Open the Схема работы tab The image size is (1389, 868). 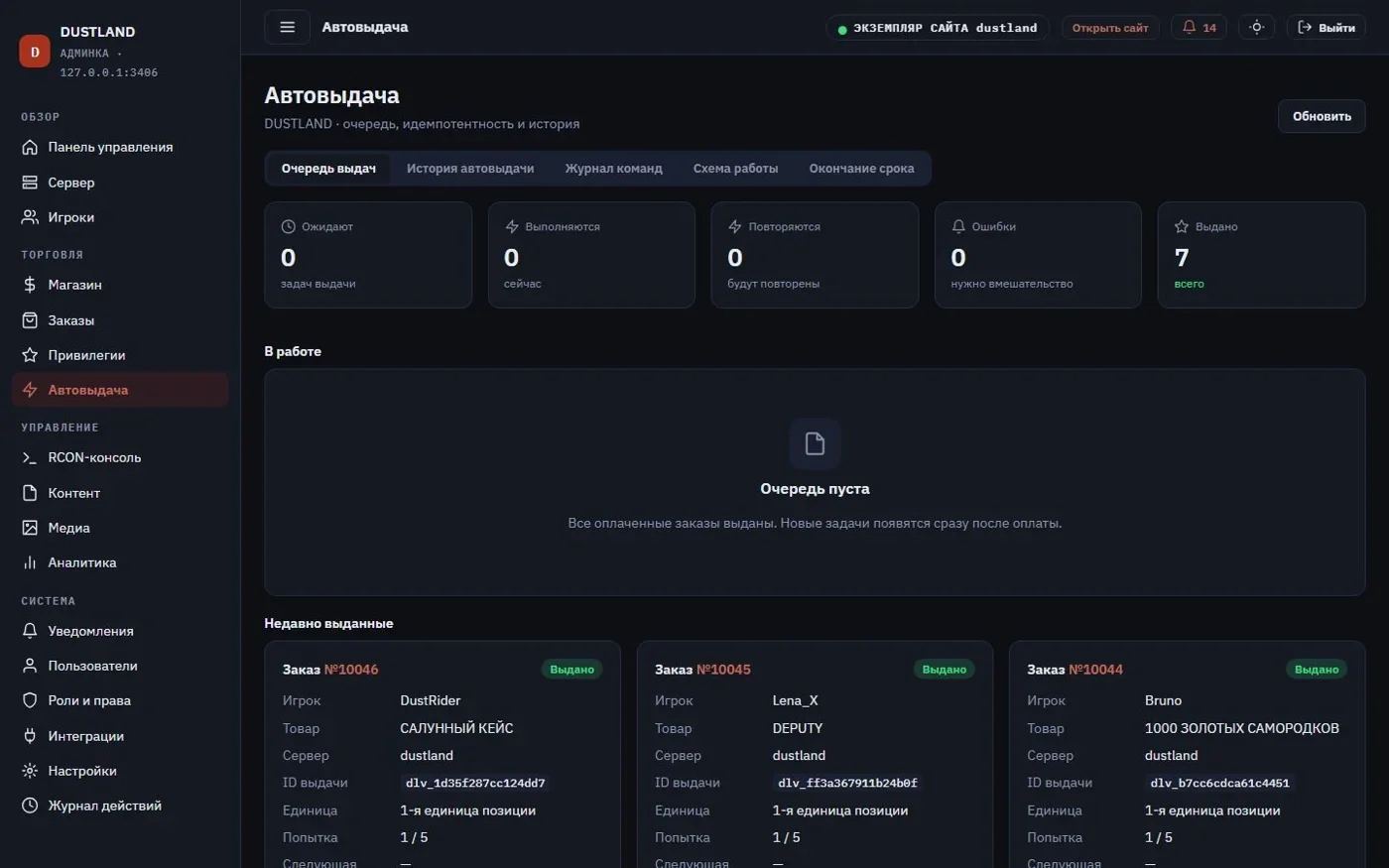click(735, 169)
